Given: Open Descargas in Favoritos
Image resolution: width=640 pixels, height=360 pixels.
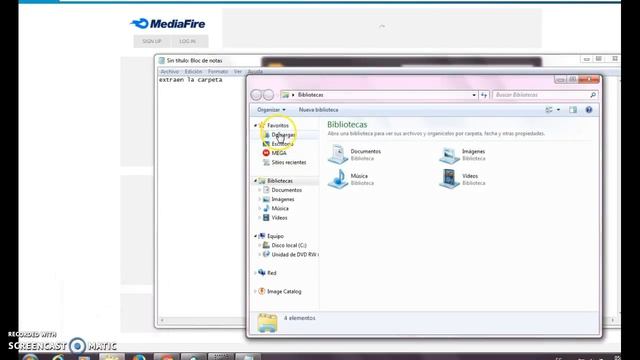Looking at the screenshot, I should pyautogui.click(x=283, y=135).
